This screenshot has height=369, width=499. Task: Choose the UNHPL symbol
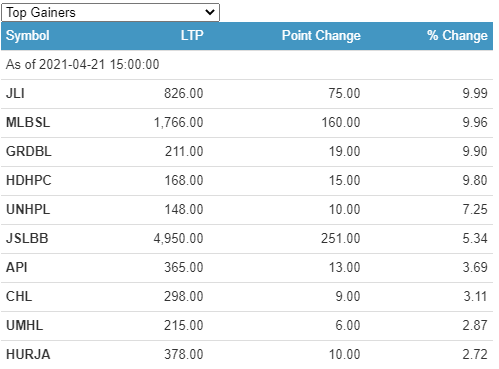click(x=28, y=210)
